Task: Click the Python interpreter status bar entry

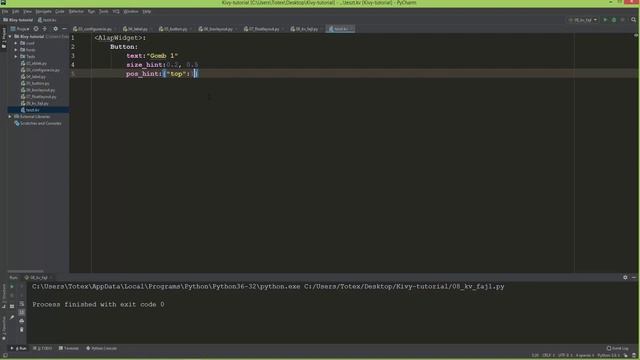Action: tap(609, 356)
